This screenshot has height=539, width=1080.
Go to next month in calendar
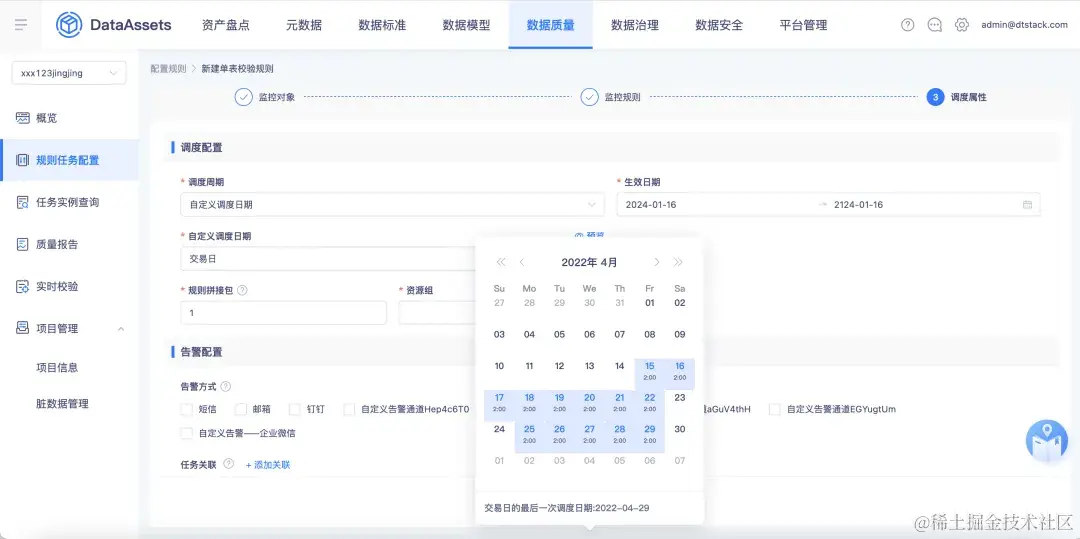coord(656,262)
